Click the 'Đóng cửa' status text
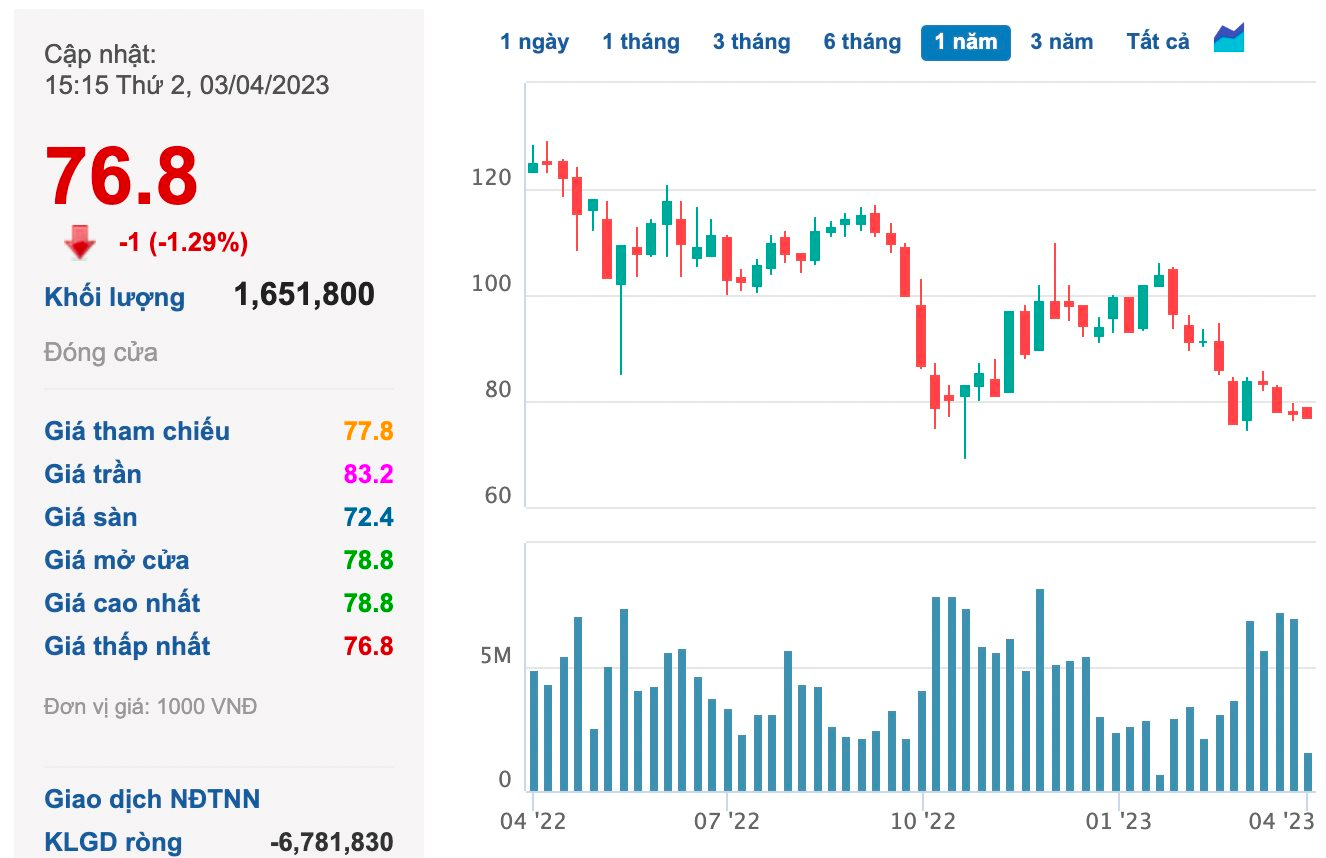Image resolution: width=1326 pixels, height=858 pixels. pos(101,352)
